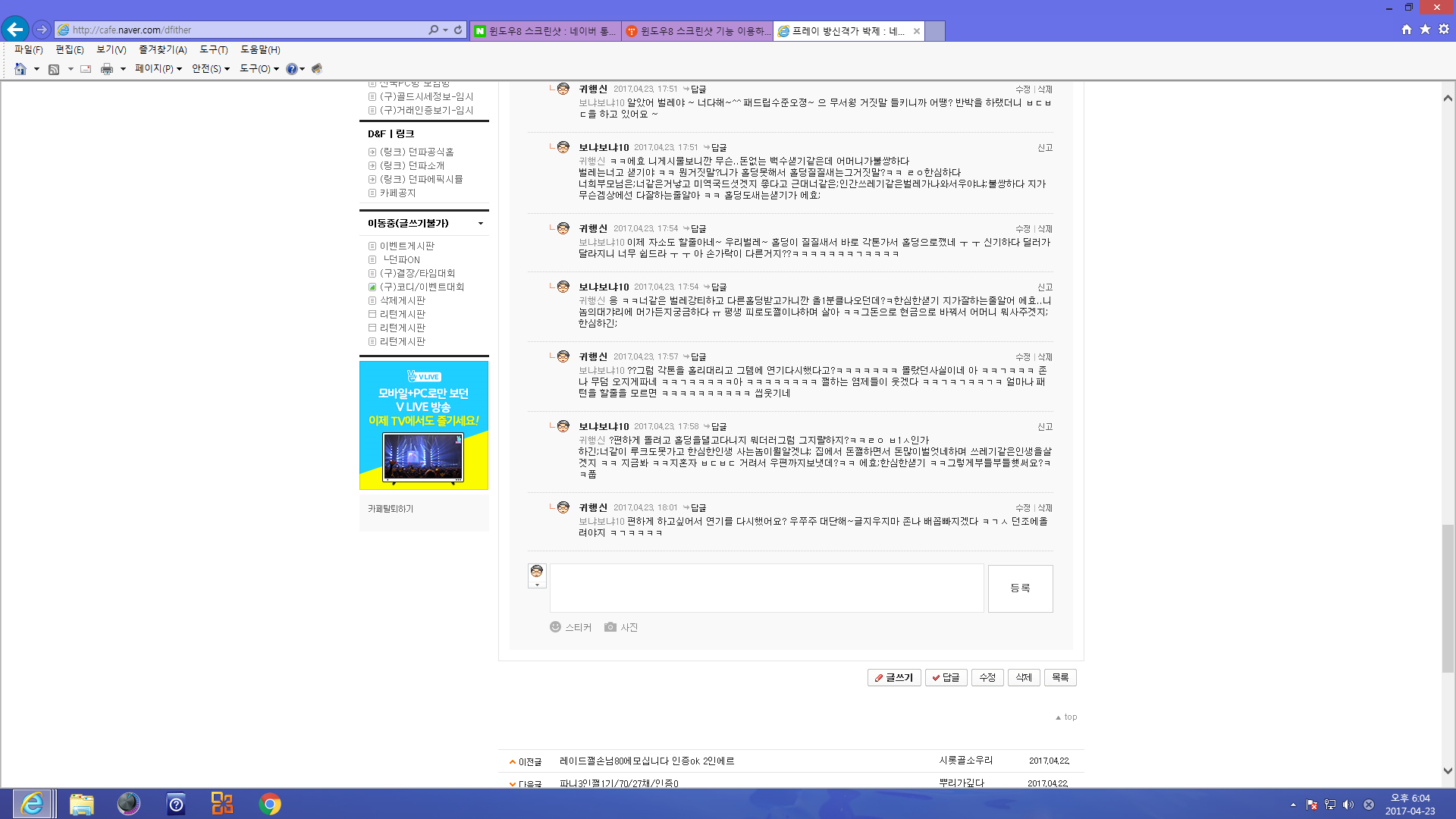Open the 안전(S) dropdown menu
The height and width of the screenshot is (819, 1456).
point(210,69)
